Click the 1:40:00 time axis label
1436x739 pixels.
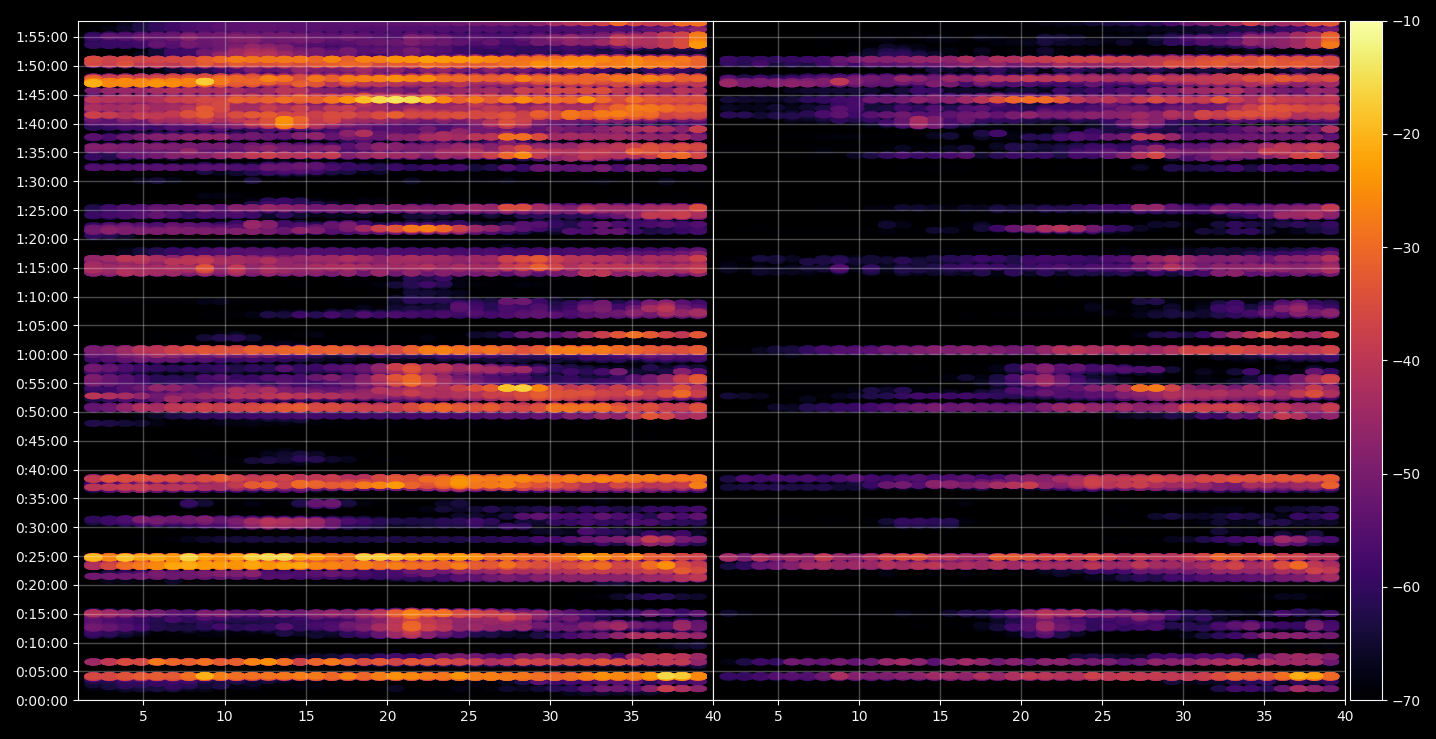(41, 124)
